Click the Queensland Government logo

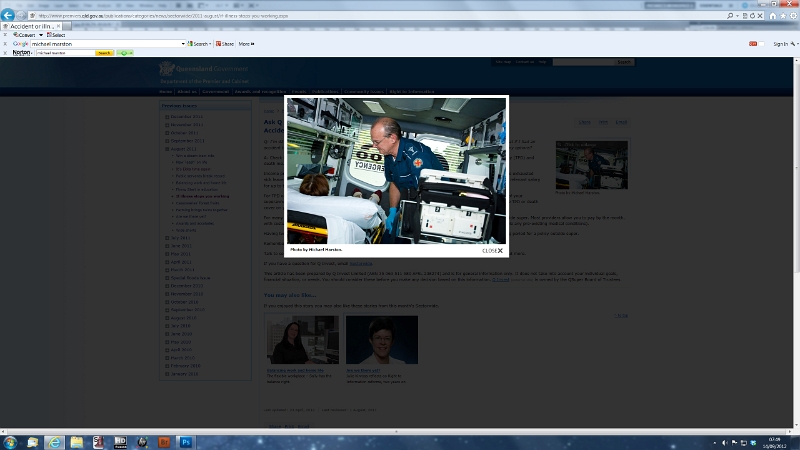point(204,68)
